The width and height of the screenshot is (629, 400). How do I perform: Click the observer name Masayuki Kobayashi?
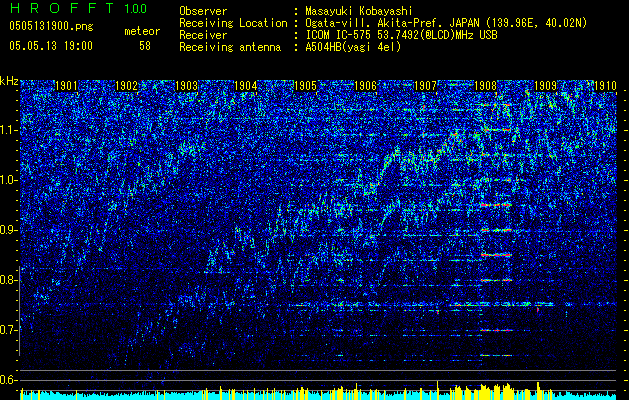point(359,11)
